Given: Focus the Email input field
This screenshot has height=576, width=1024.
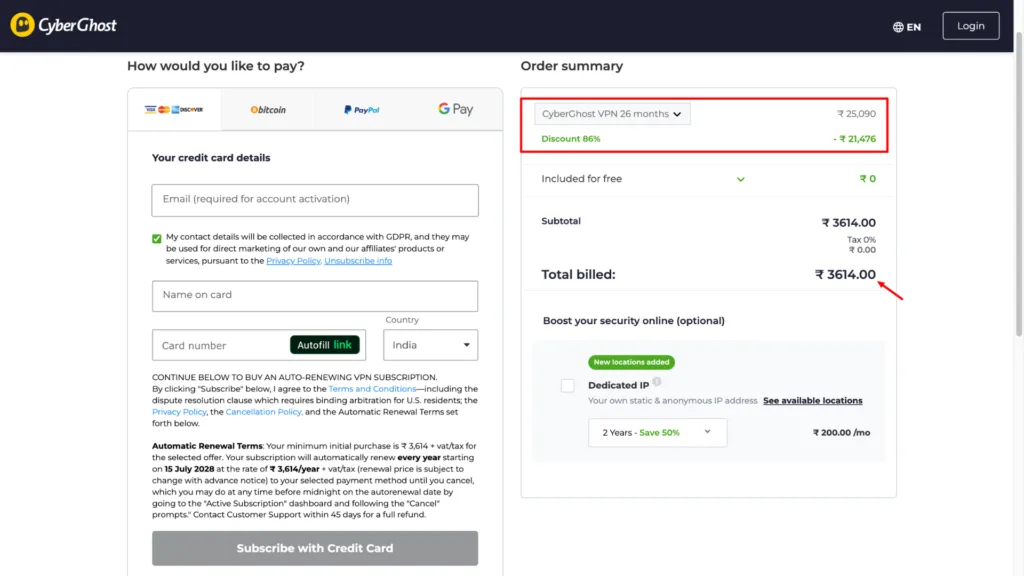Looking at the screenshot, I should (315, 200).
